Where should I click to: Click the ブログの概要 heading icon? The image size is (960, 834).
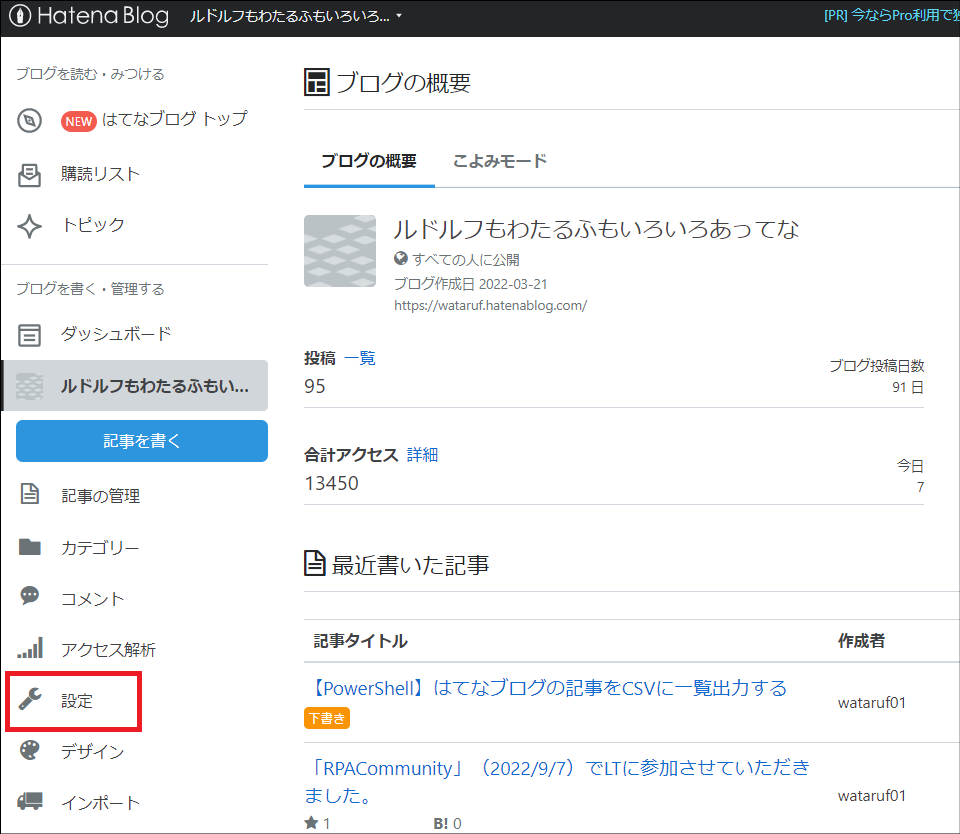(x=317, y=82)
